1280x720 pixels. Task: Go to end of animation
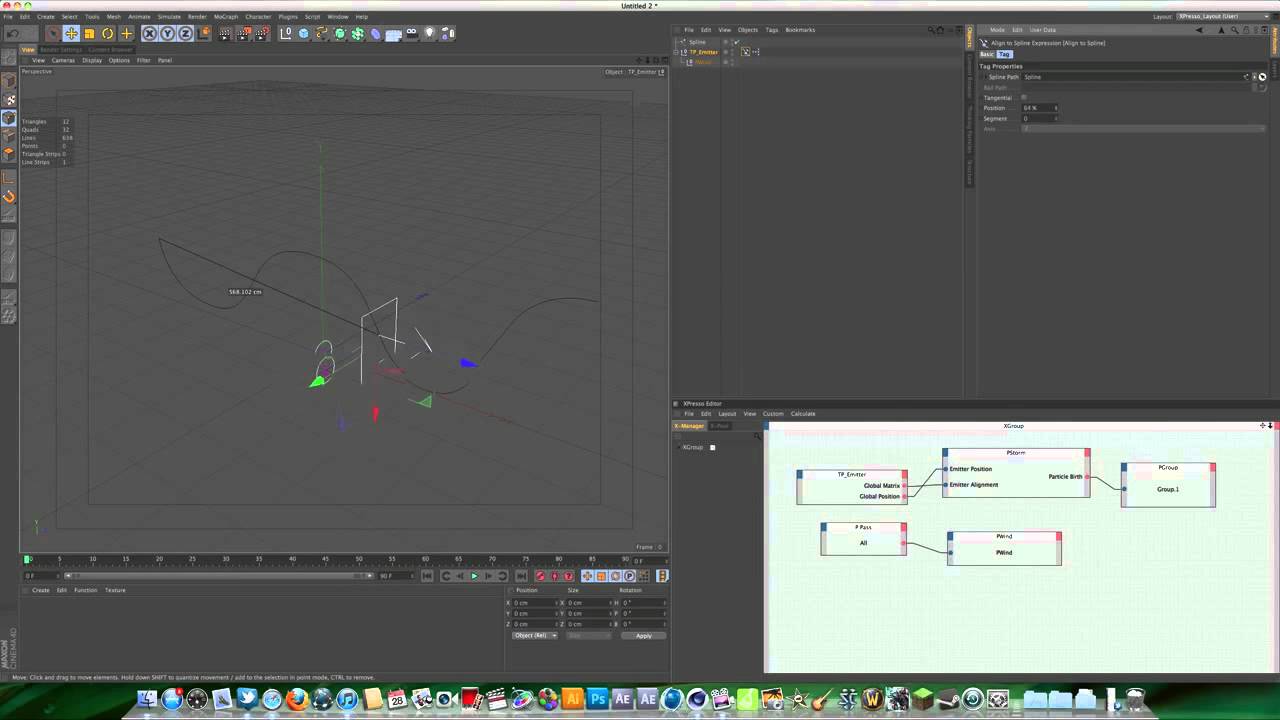coord(521,576)
